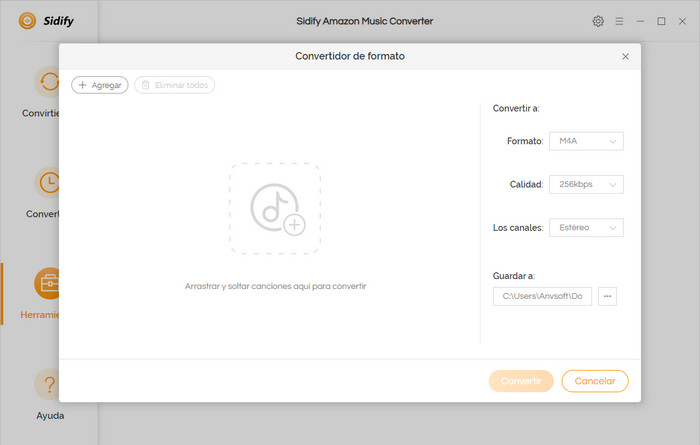
Task: Click the Convertir button in dialog
Action: 521,381
